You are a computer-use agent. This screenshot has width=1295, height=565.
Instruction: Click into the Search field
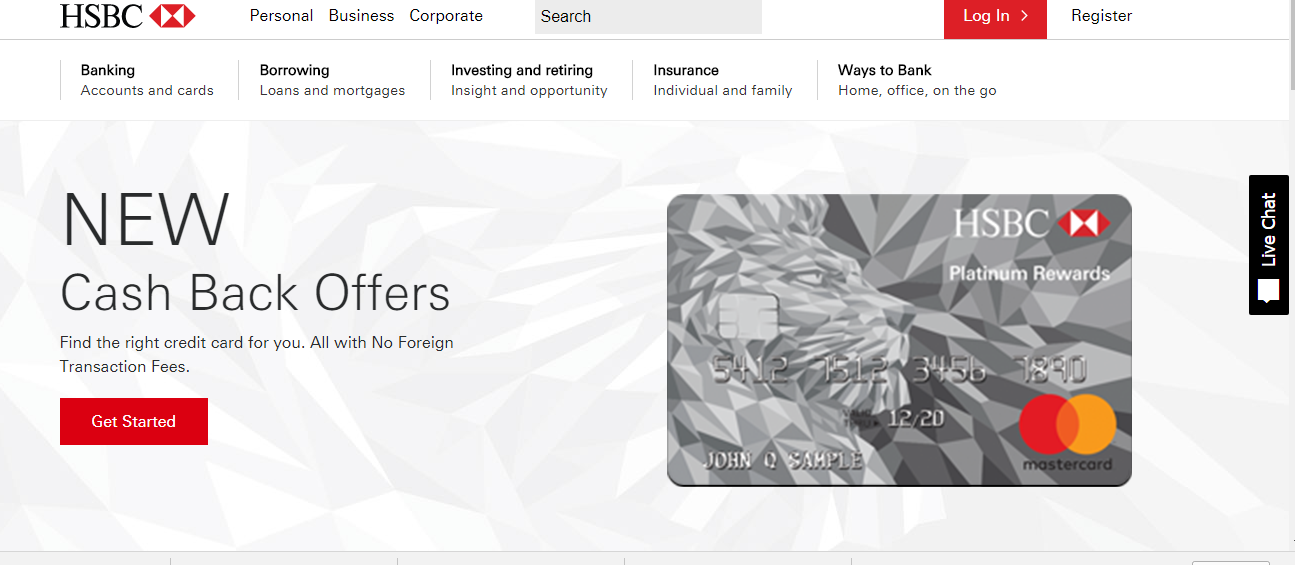click(648, 17)
